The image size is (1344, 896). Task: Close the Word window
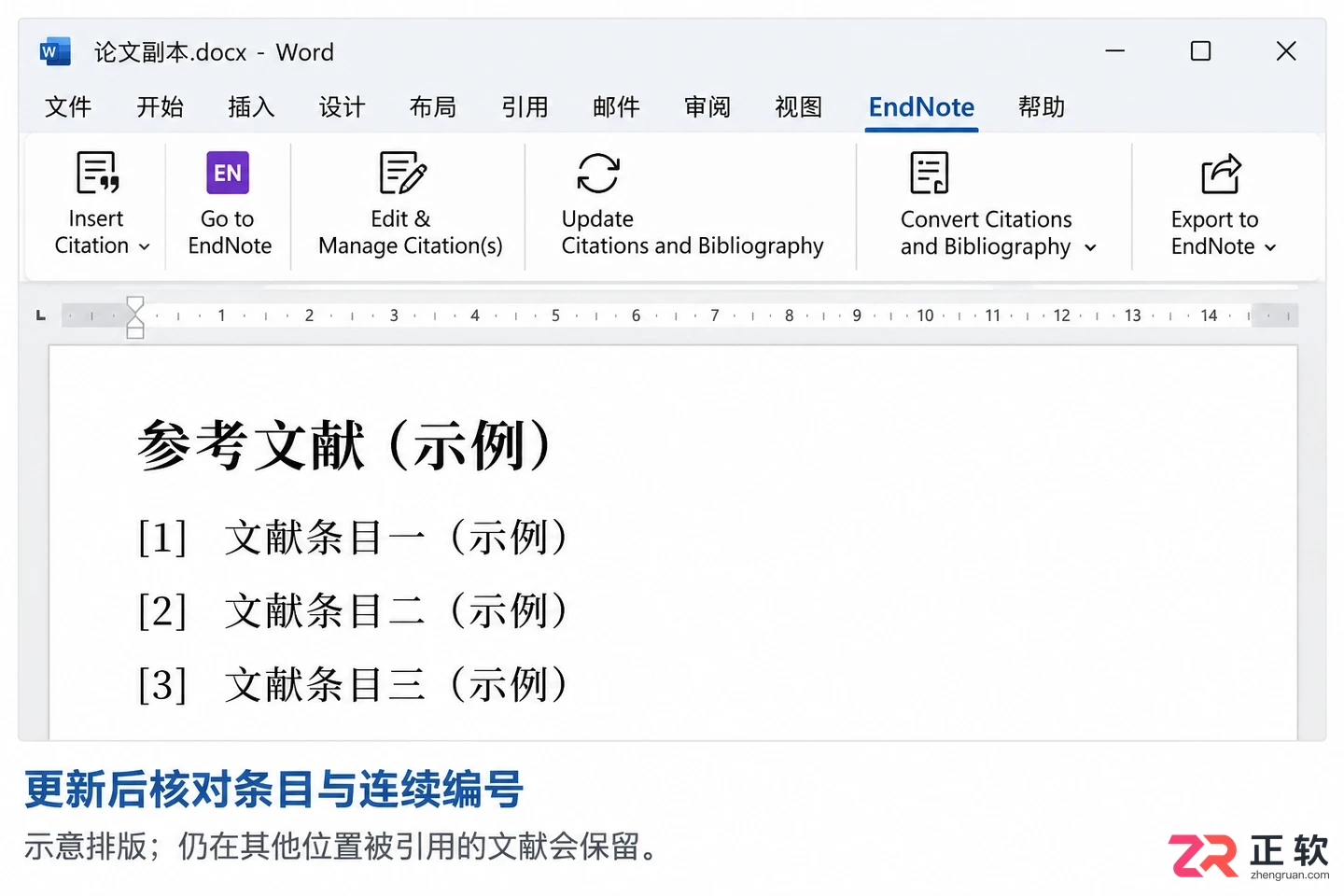tap(1286, 51)
